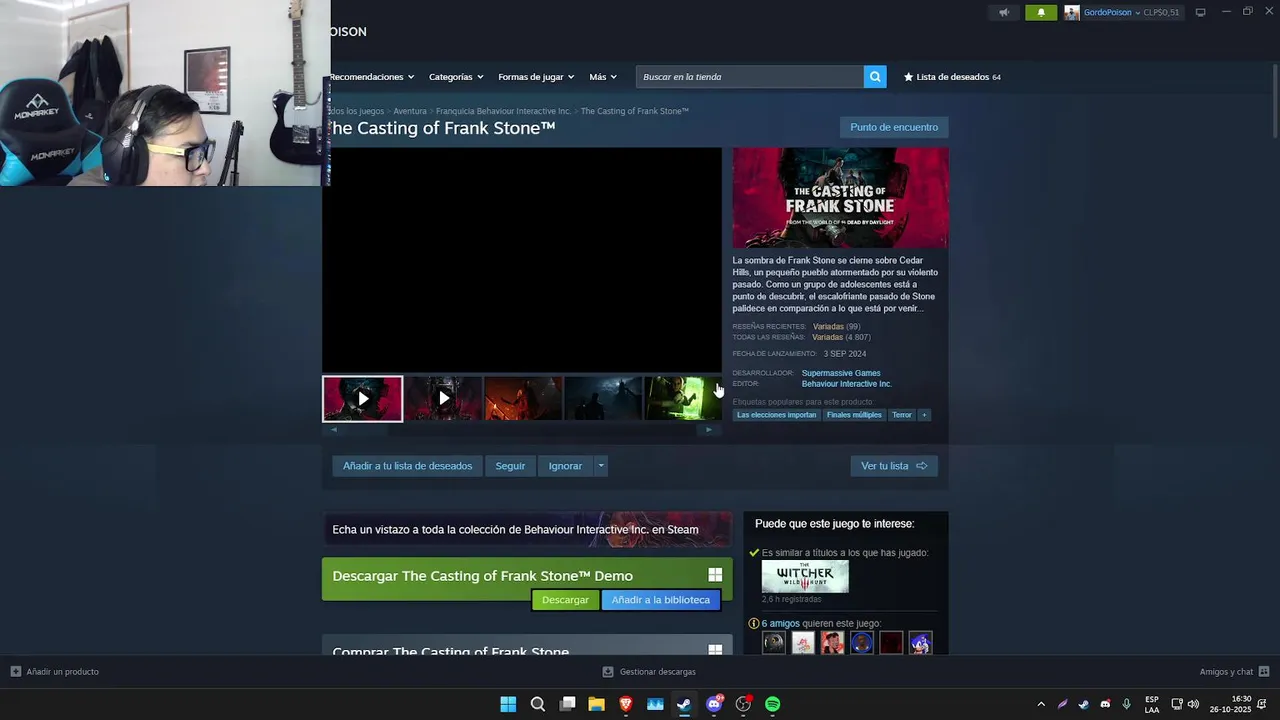Open the Punto de encuentro hub
Screen dimensions: 1280x720
point(894,127)
